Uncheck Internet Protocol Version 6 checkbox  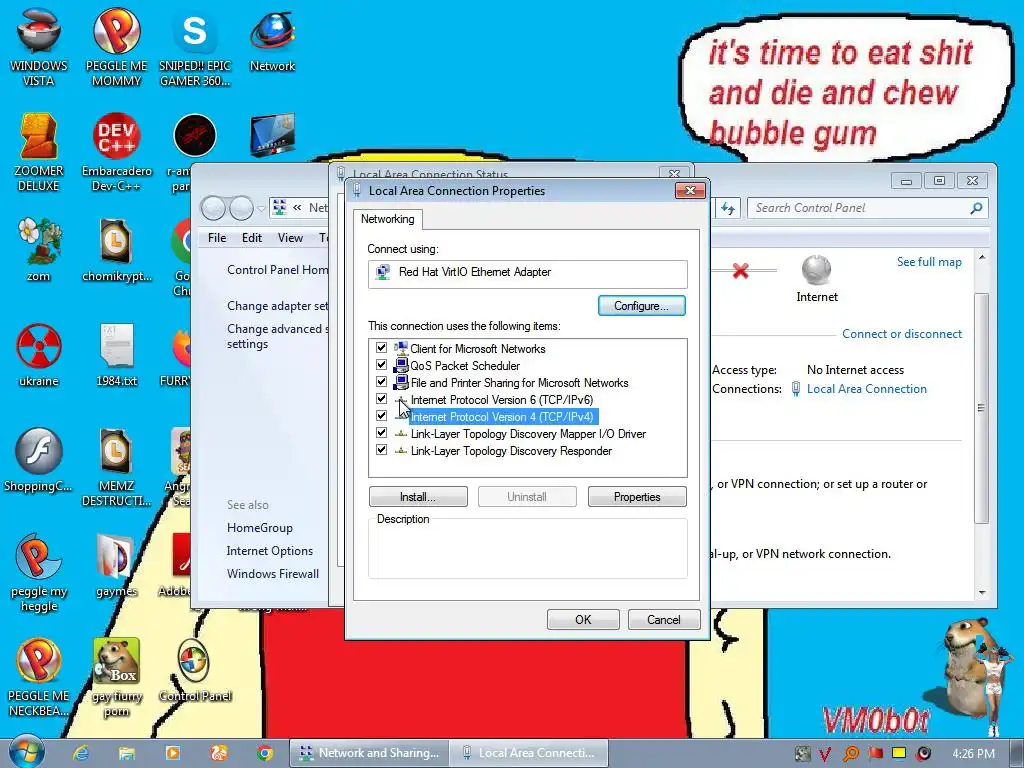pos(381,399)
